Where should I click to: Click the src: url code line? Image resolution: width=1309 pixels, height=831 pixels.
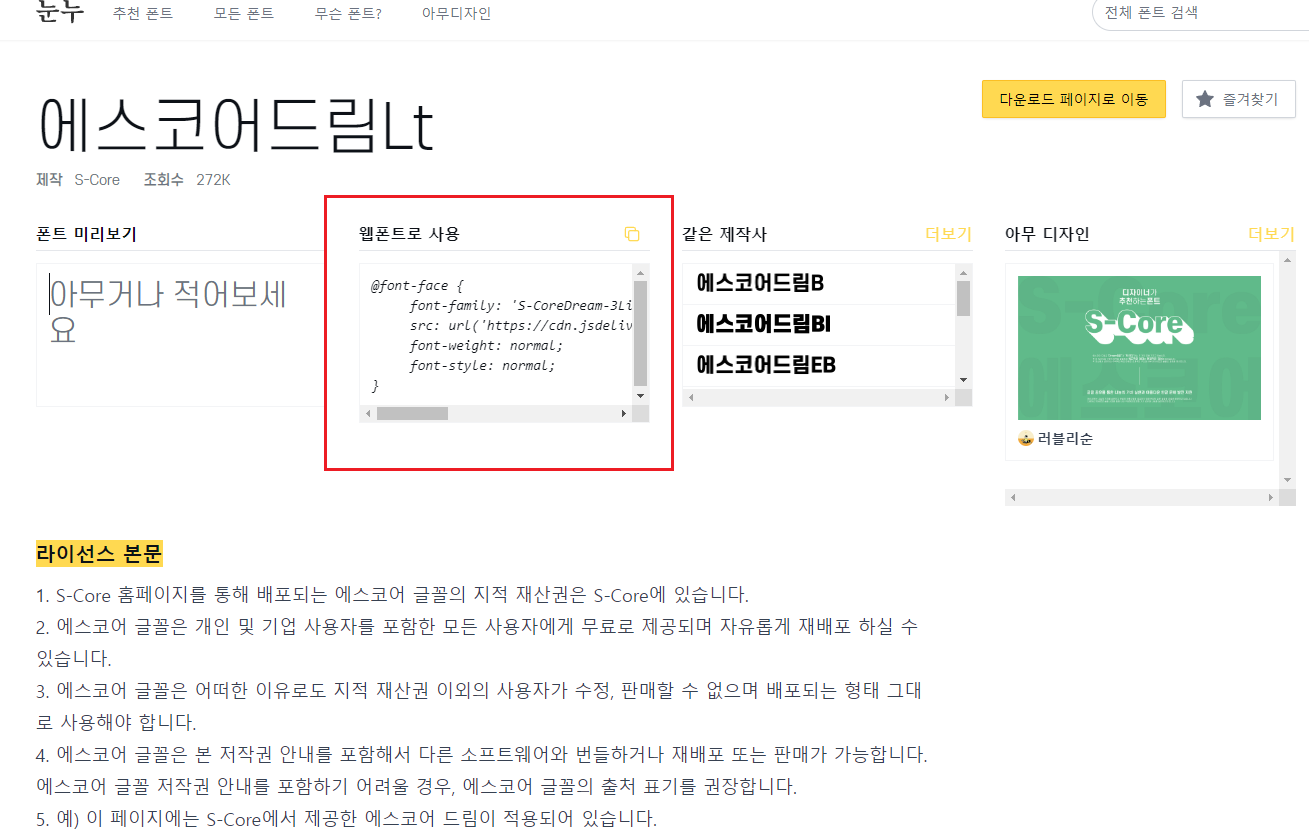pos(521,326)
